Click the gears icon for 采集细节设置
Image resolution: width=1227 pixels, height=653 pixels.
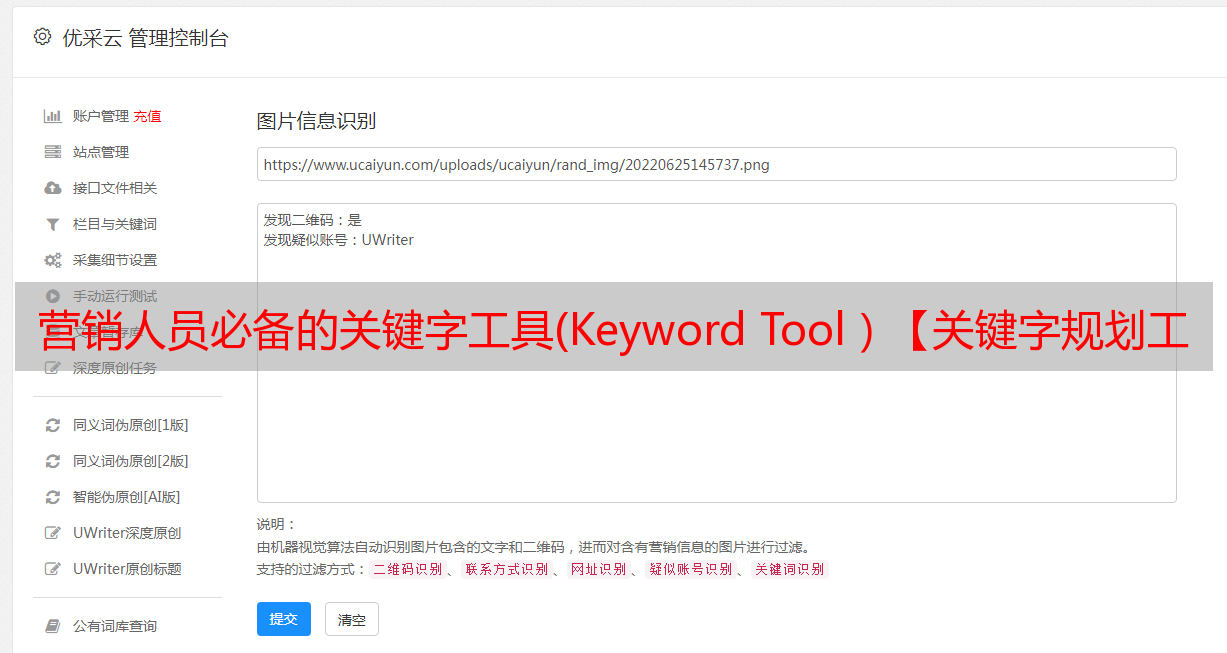tap(53, 260)
